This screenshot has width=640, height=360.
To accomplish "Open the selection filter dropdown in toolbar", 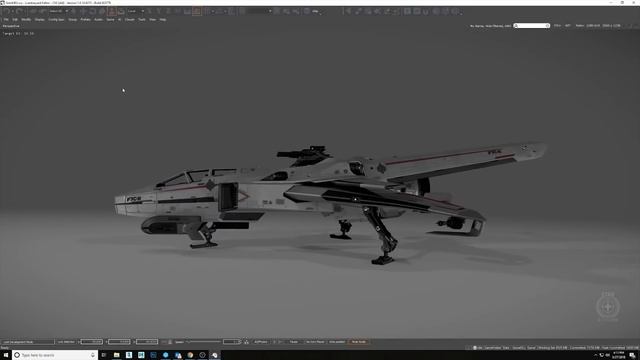I will tap(59, 11).
